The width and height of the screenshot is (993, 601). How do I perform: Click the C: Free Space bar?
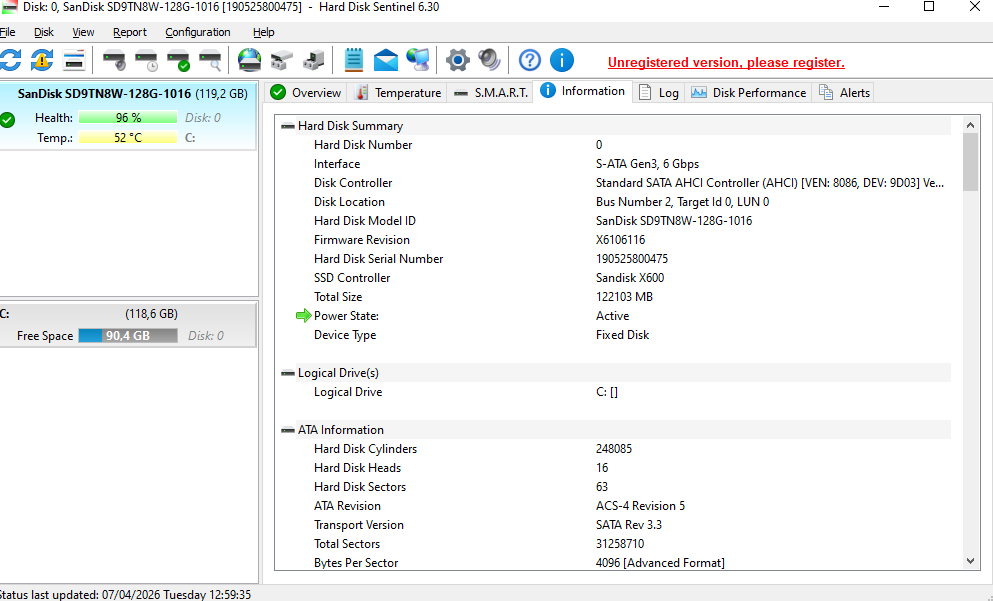point(128,336)
